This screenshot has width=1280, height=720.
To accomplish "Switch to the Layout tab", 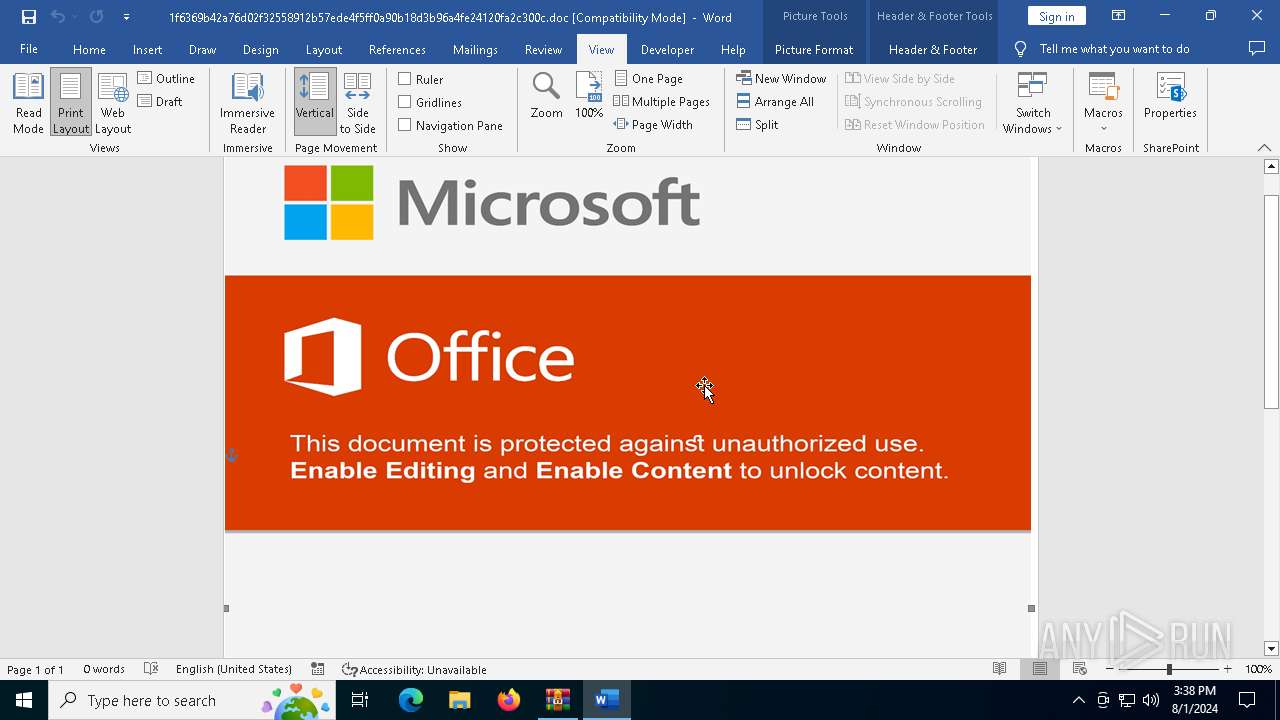I will [323, 49].
